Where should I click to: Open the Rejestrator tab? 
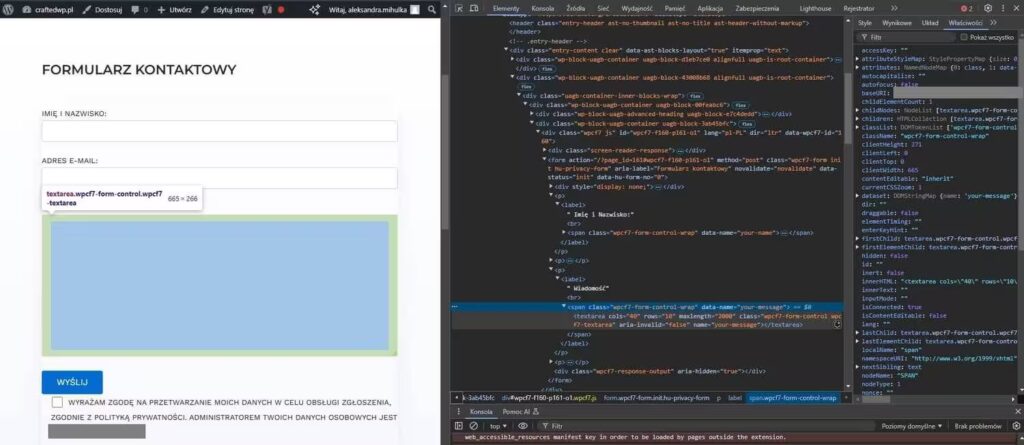[859, 8]
